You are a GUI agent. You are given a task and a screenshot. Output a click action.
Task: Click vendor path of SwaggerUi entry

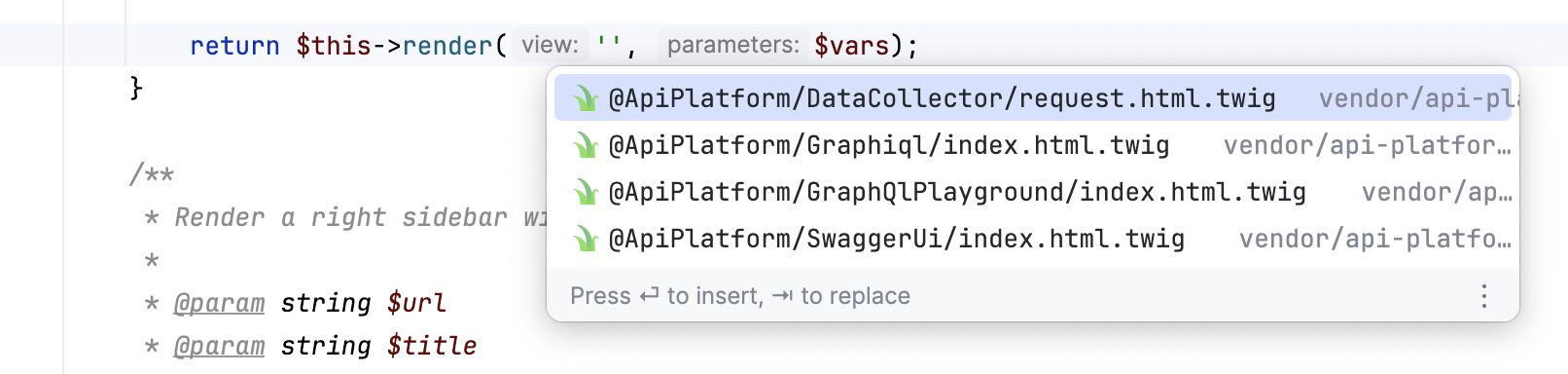[x=1374, y=239]
